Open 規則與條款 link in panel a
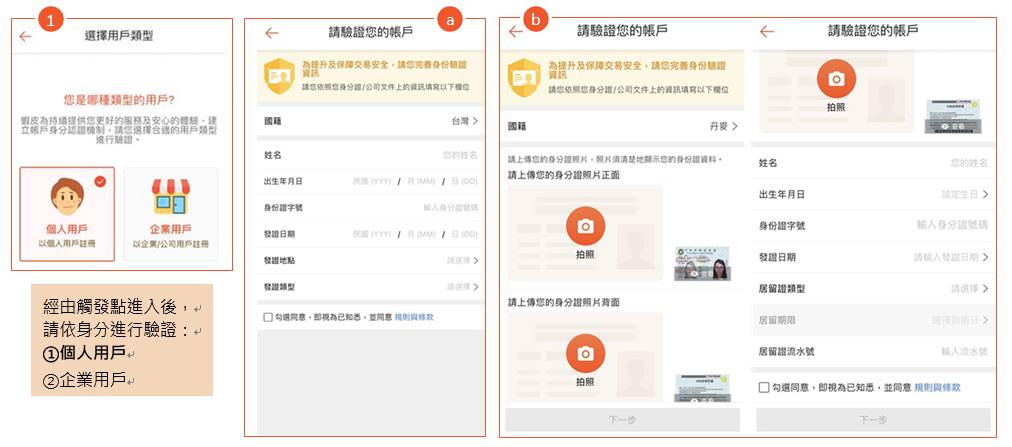 click(x=414, y=317)
